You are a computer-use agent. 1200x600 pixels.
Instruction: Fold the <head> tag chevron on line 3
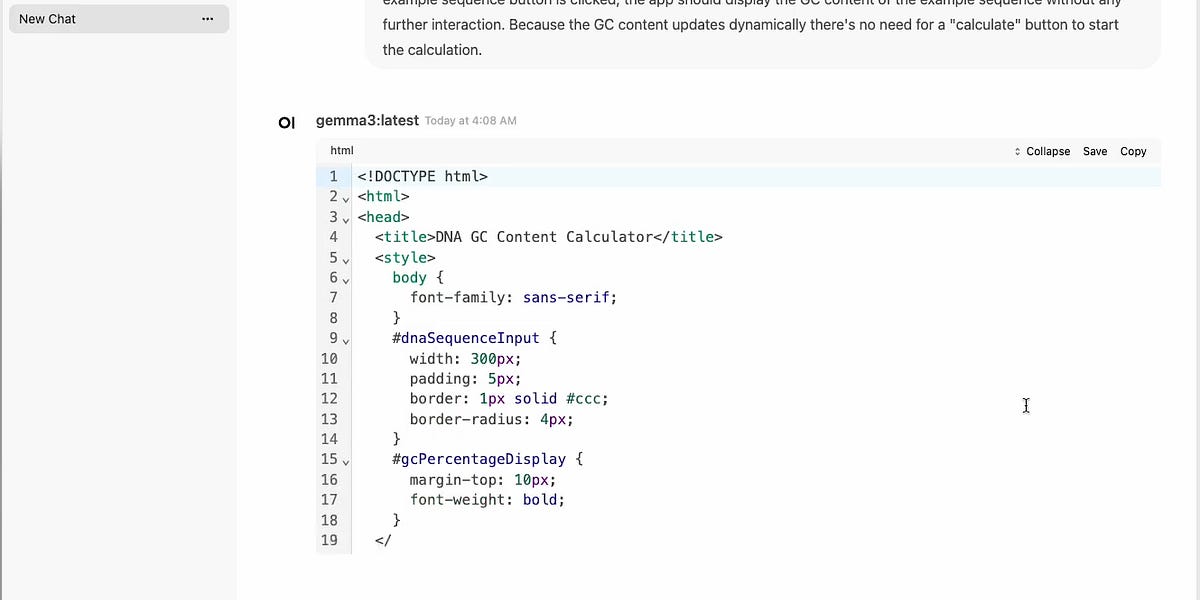click(x=346, y=218)
